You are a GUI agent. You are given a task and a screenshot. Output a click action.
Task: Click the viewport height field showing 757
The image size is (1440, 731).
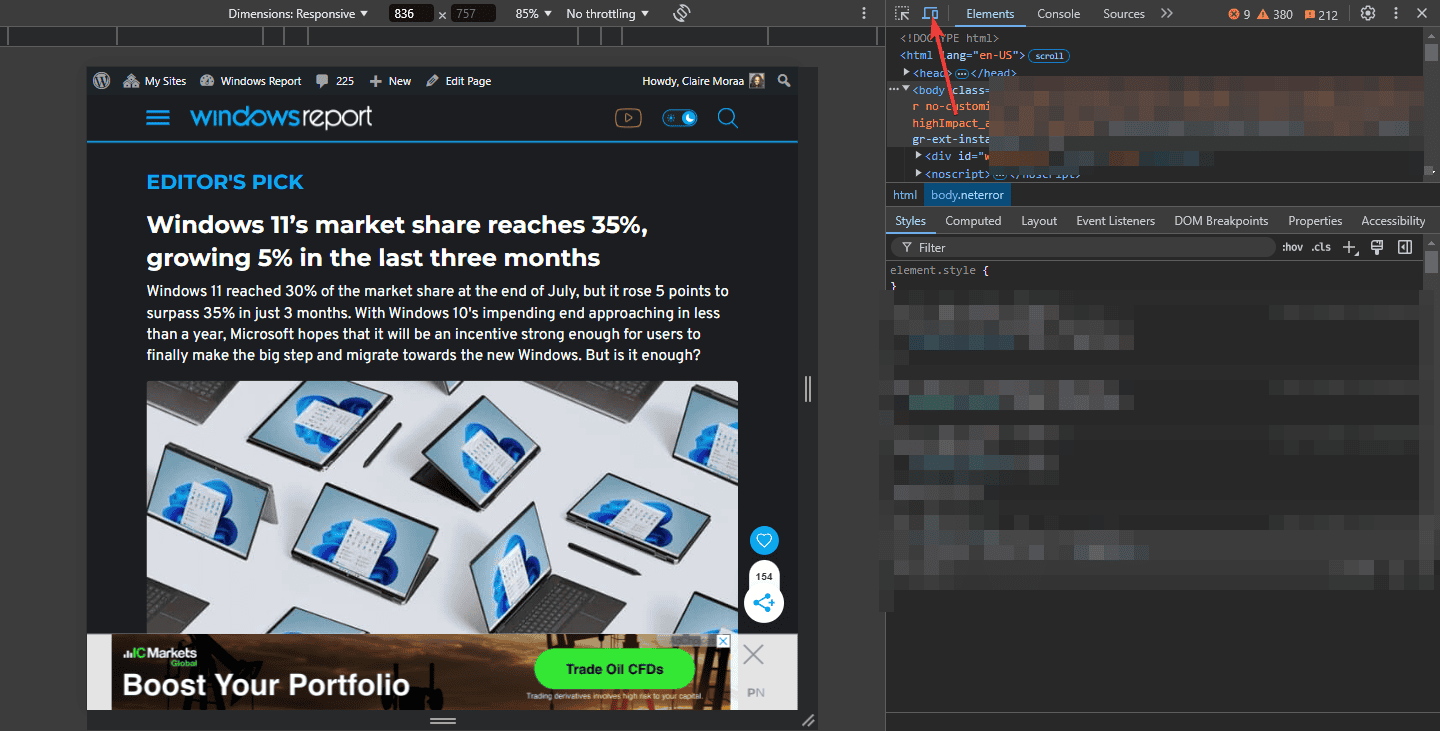coord(473,14)
